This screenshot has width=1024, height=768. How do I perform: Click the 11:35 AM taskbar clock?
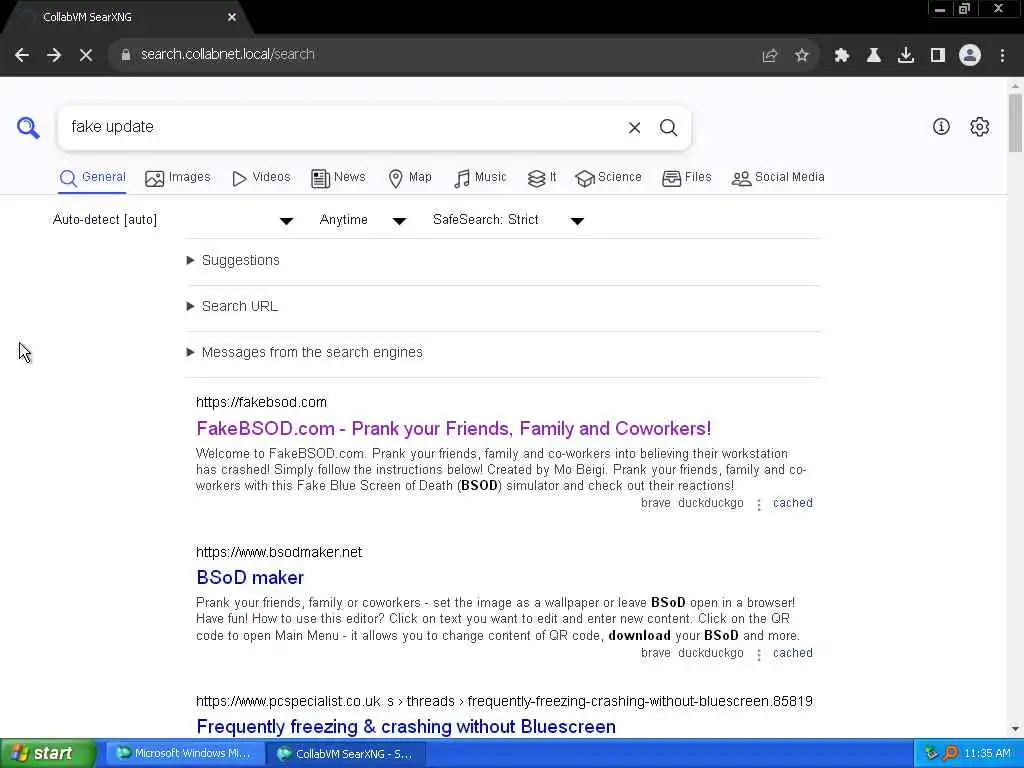tap(987, 754)
